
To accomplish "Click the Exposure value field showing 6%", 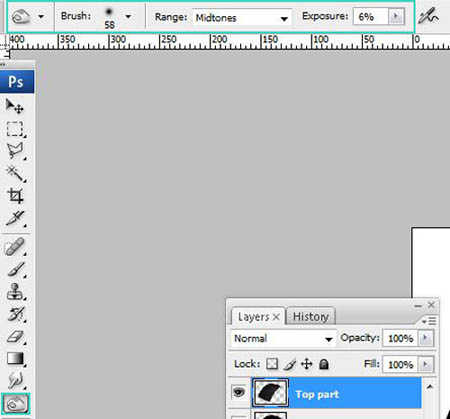I will point(371,17).
